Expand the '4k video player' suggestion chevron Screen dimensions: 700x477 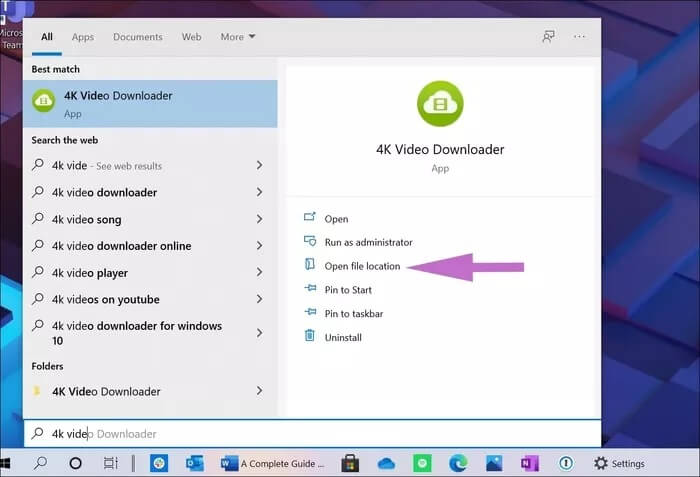[x=259, y=272]
